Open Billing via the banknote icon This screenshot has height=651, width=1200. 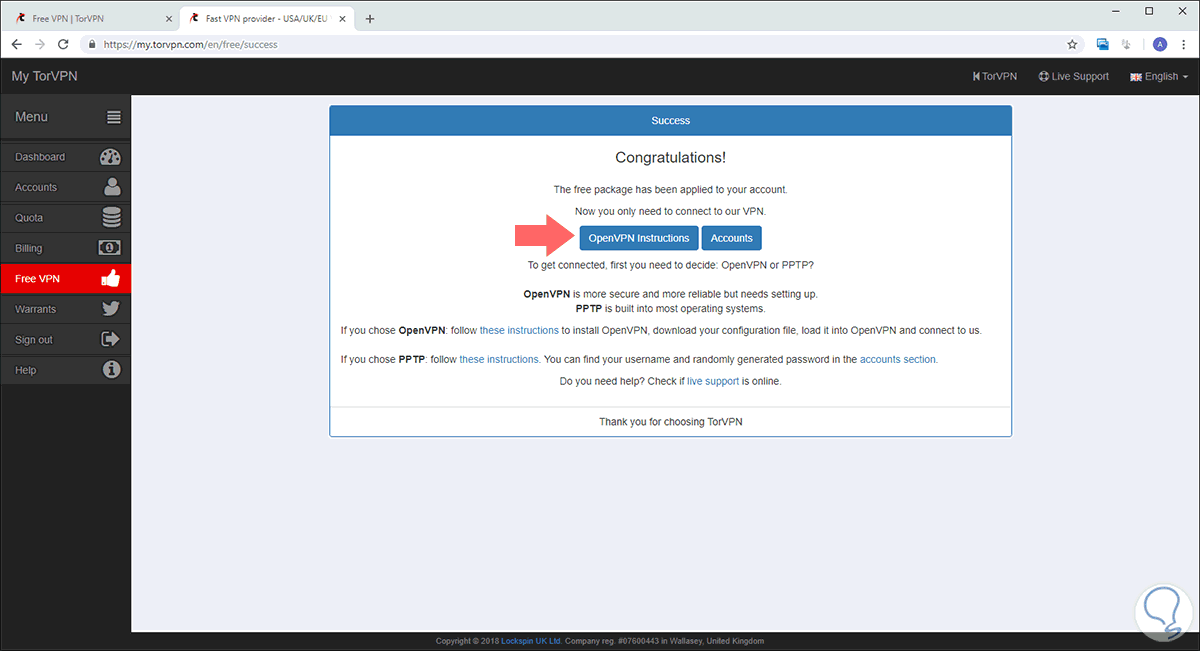tap(110, 248)
